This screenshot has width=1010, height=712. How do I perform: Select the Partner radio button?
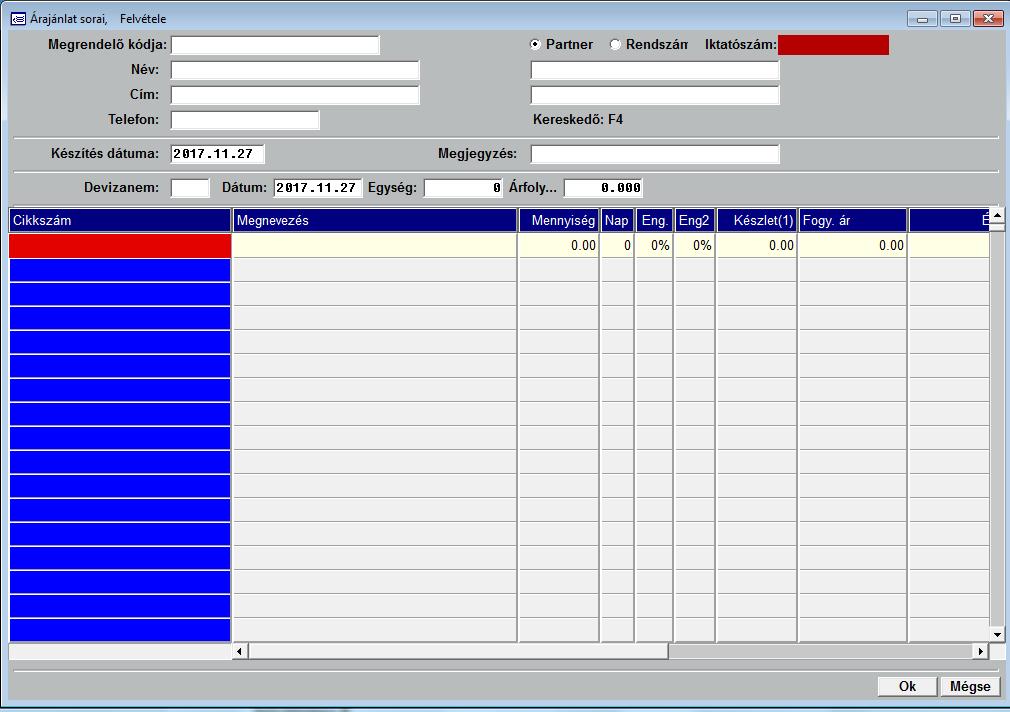tap(535, 44)
